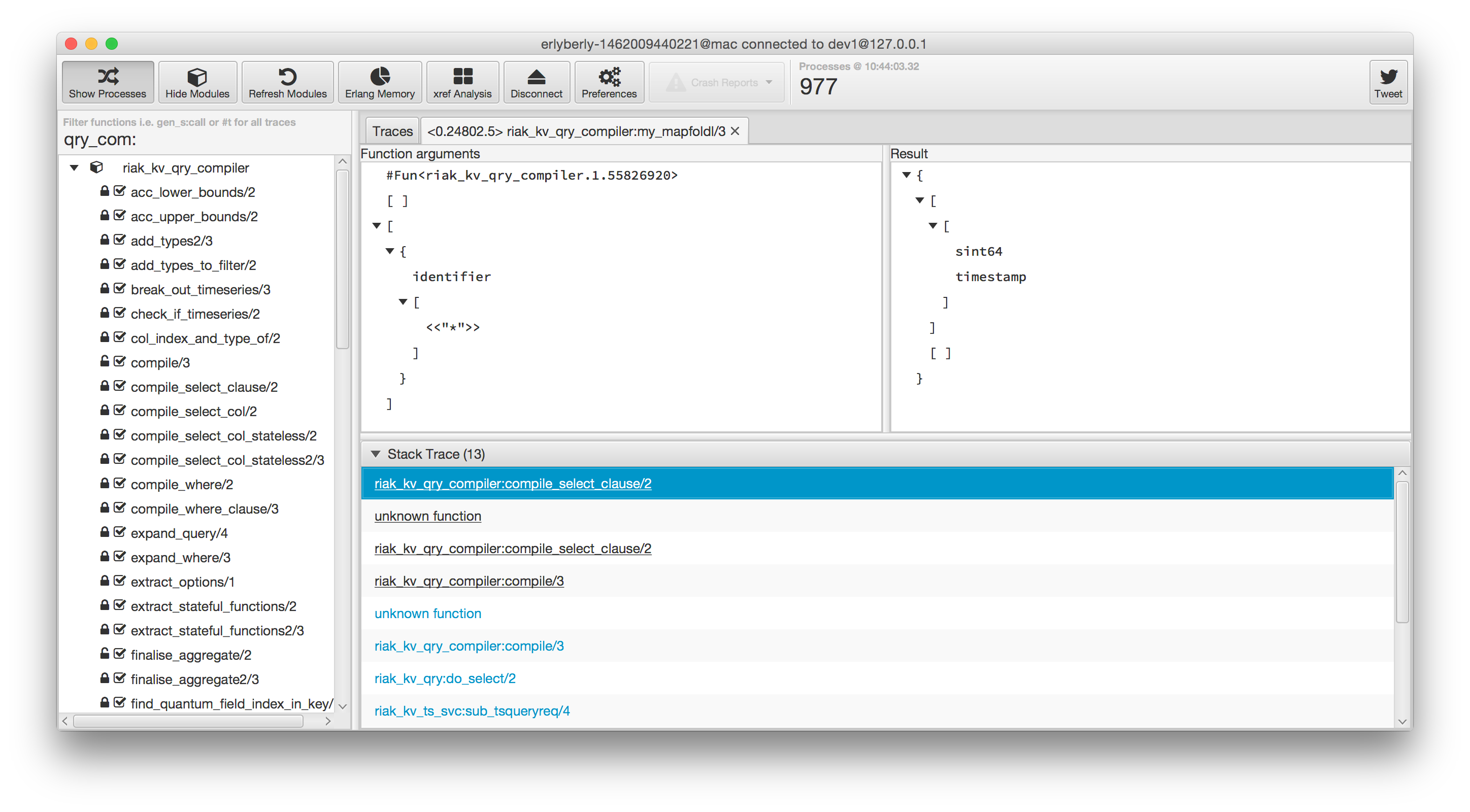Click the Disconnect eject icon
Screen dimensions: 1470x812
536,77
